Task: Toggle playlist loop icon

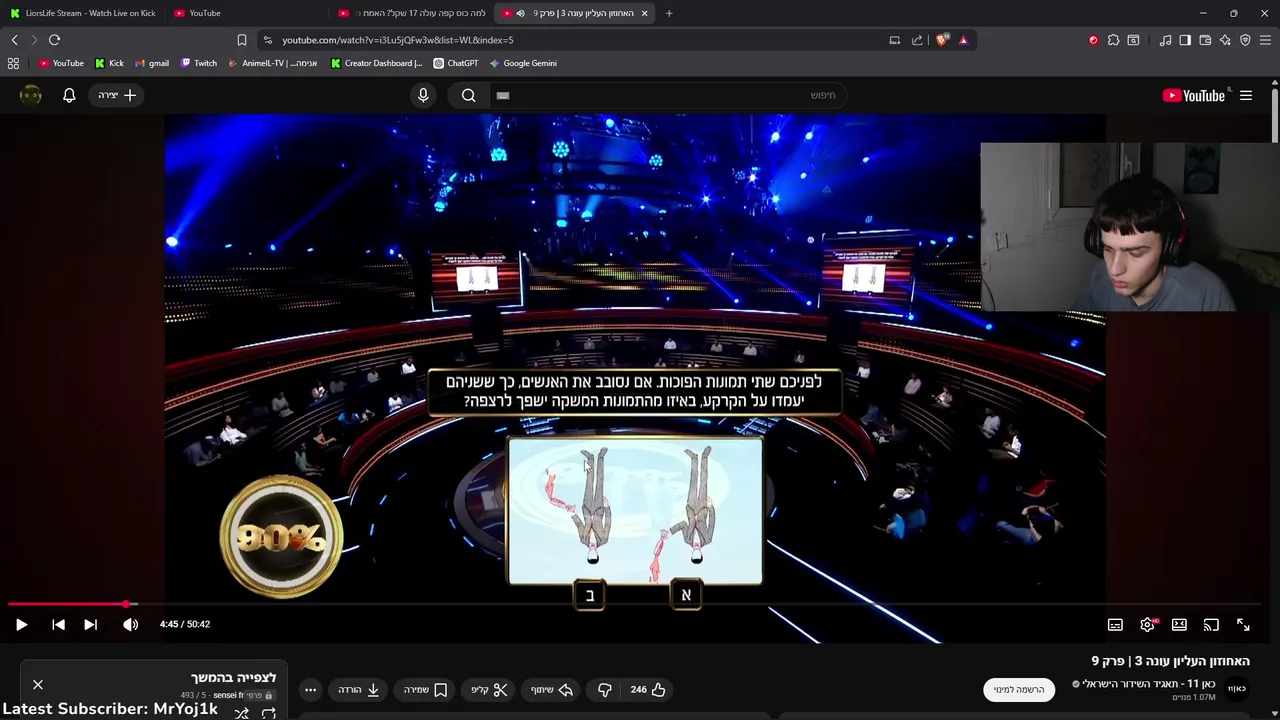Action: point(268,713)
